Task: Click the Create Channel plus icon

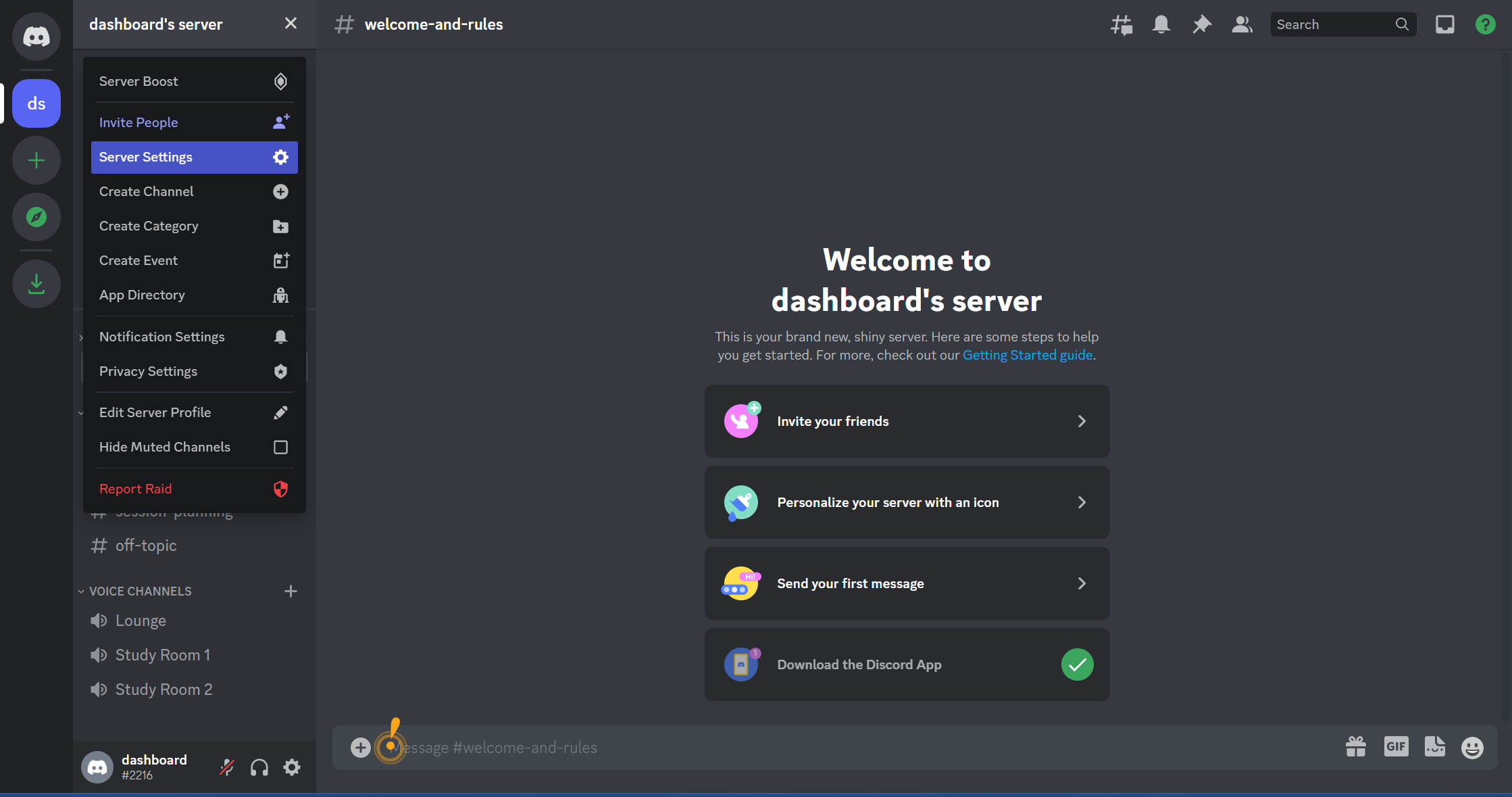Action: coord(280,191)
